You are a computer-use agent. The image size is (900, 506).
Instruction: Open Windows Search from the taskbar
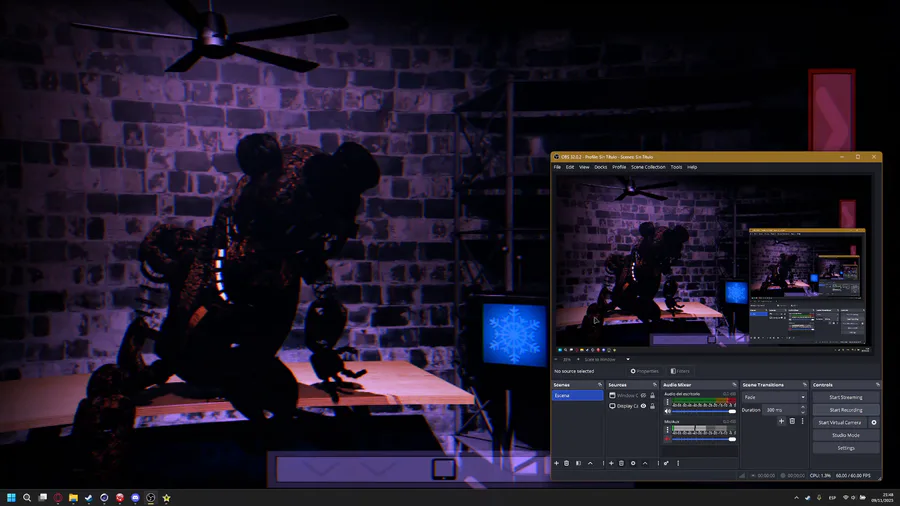[x=27, y=497]
